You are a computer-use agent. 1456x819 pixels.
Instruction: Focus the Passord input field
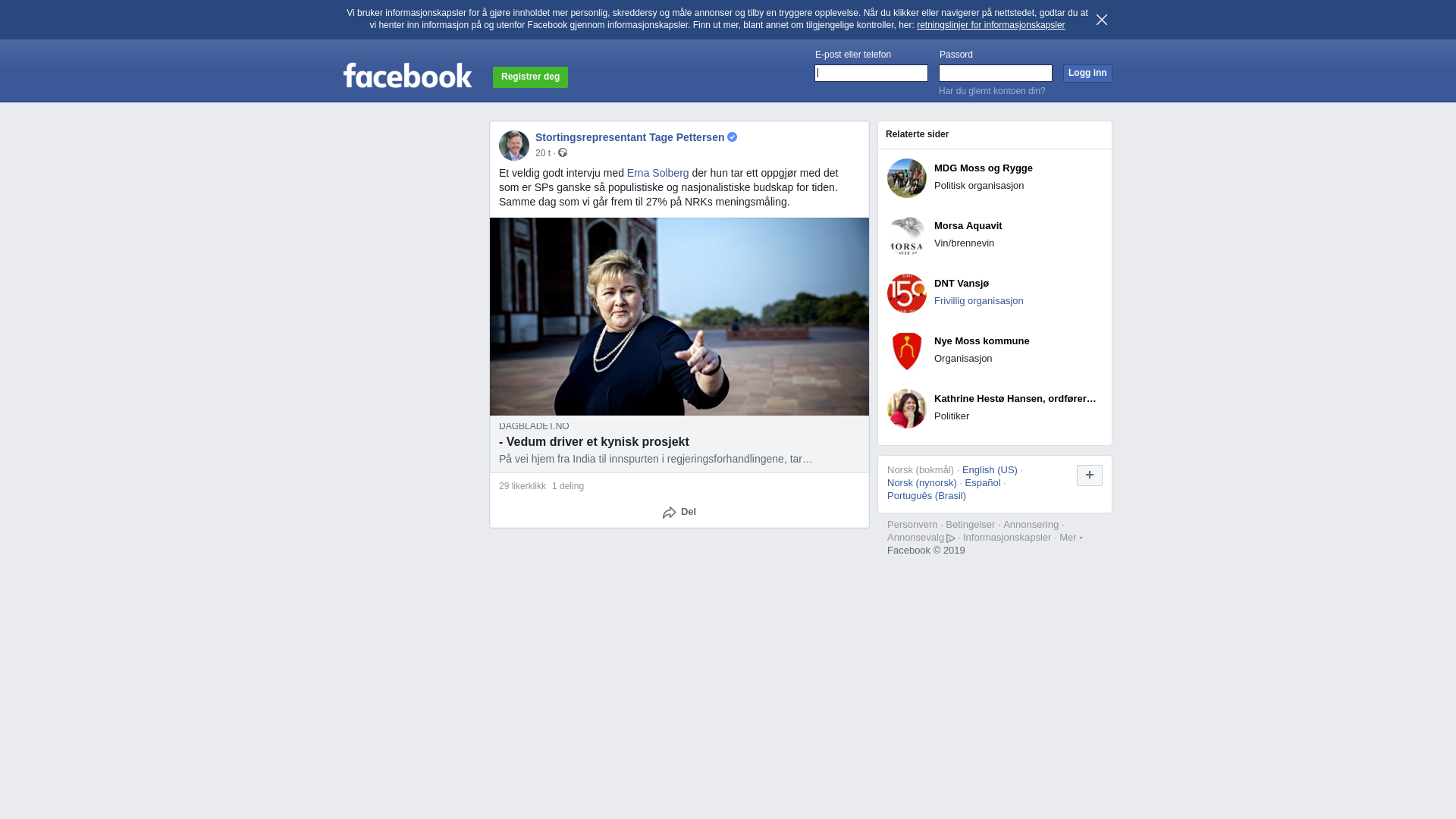click(996, 73)
